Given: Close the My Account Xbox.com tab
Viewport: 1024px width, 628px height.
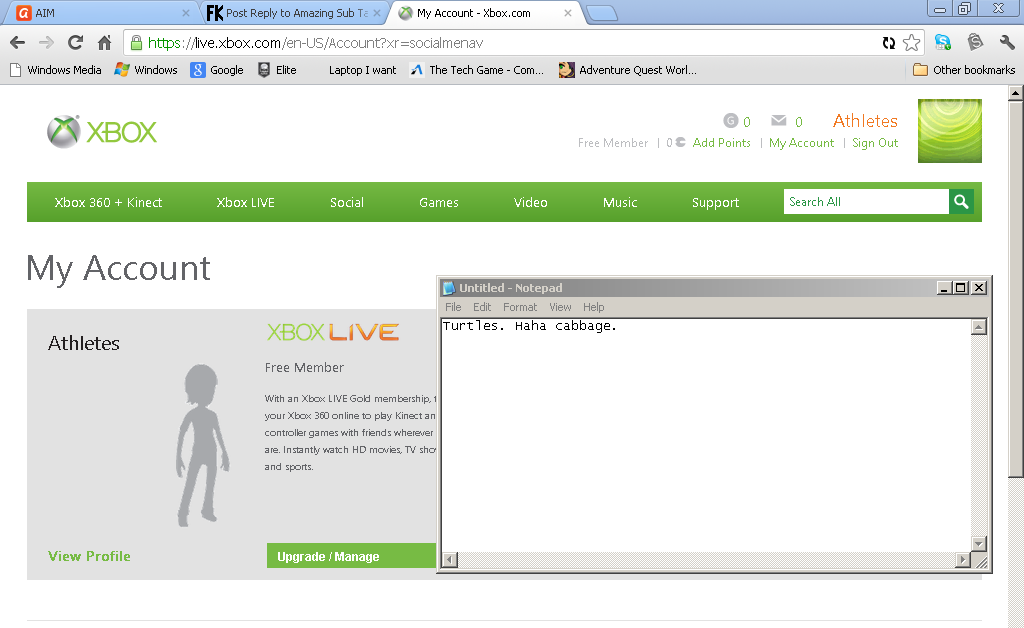Looking at the screenshot, I should point(568,13).
